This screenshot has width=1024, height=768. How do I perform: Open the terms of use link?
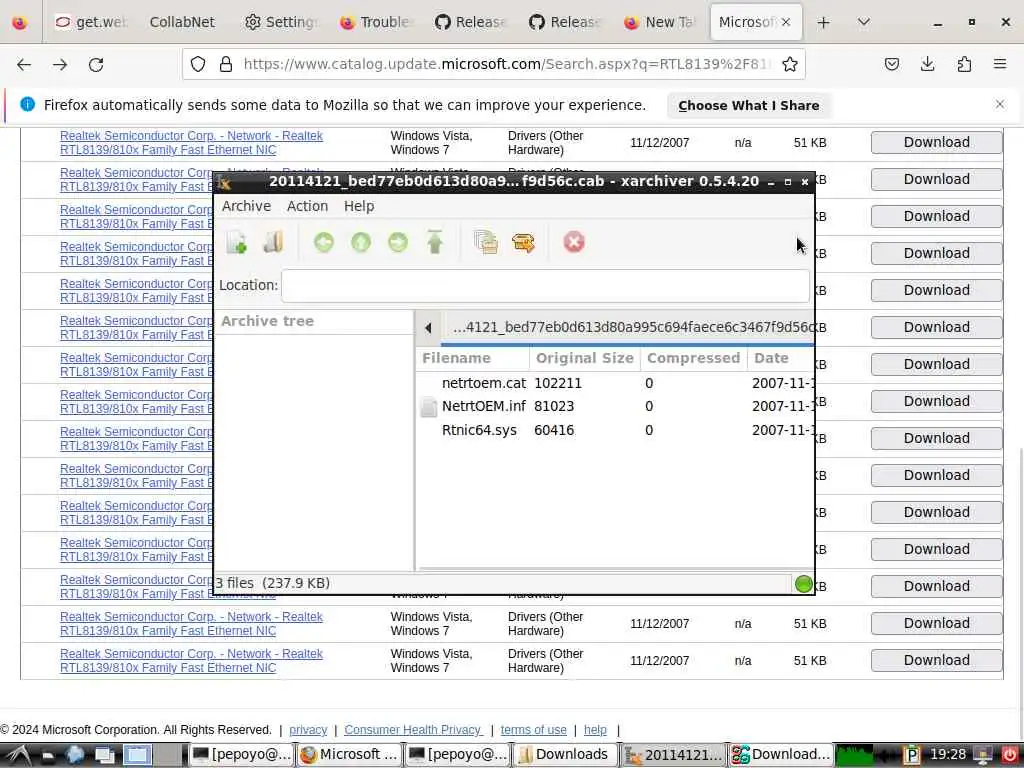pos(534,729)
